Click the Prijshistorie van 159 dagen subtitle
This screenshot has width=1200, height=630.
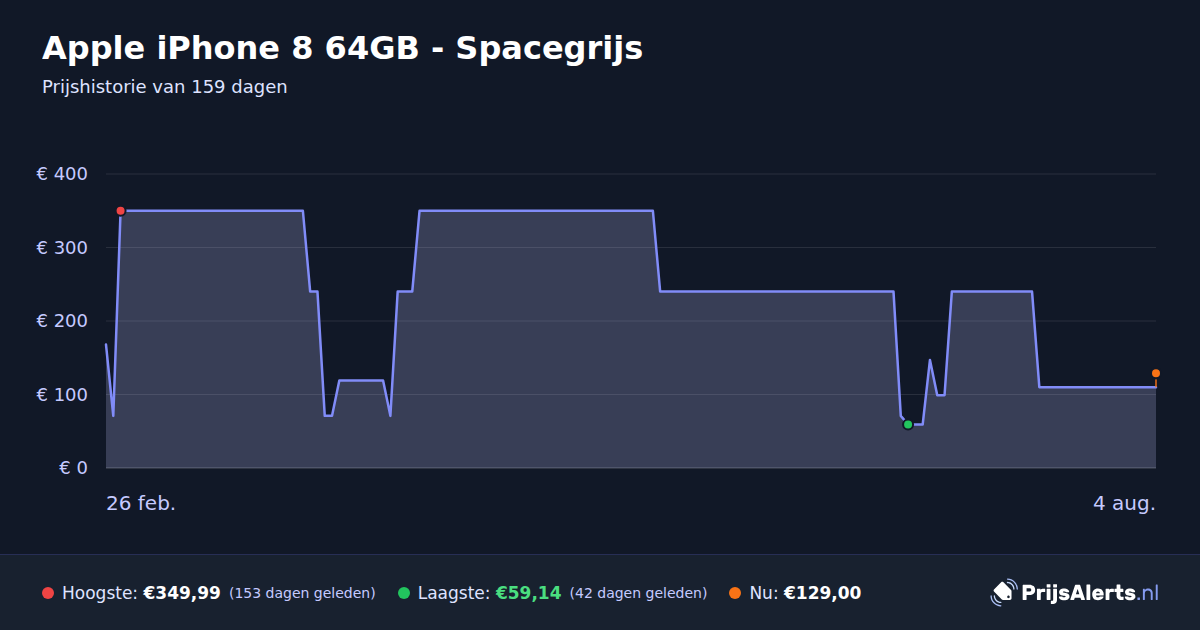tap(165, 87)
